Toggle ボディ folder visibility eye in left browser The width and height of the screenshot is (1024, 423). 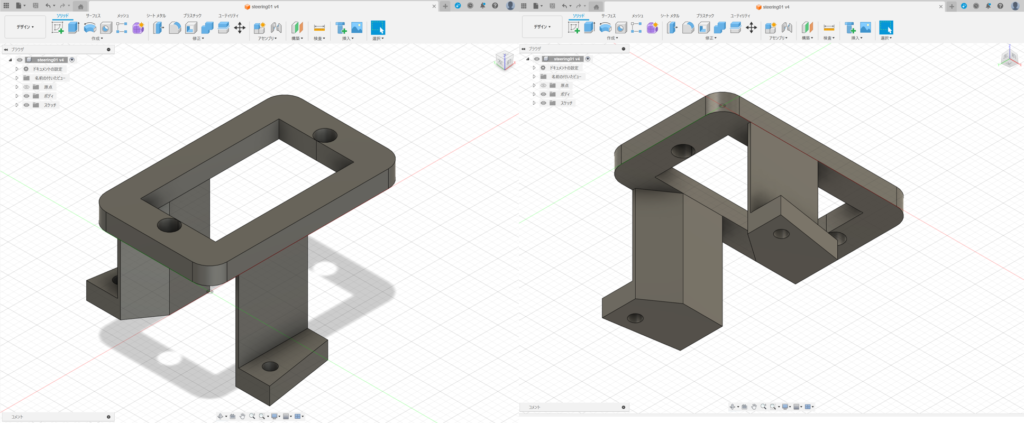pos(25,95)
